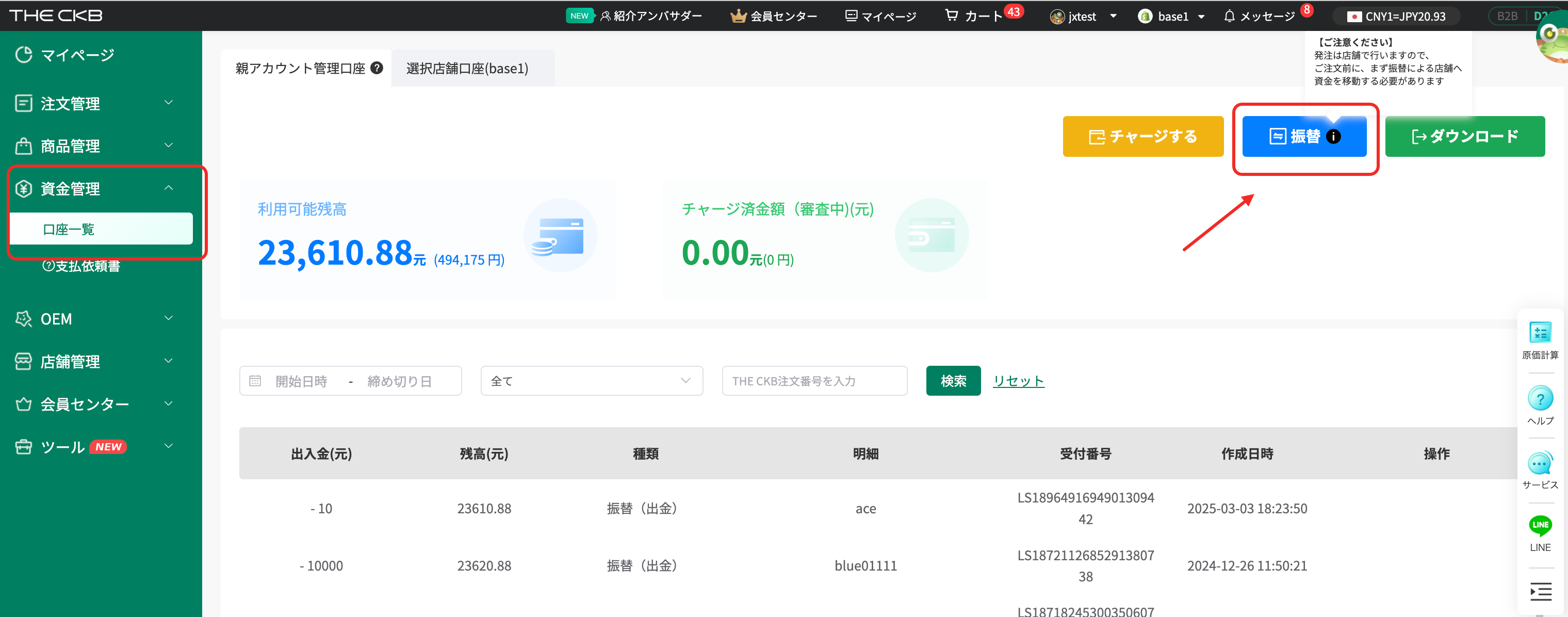Click calendar icon in date range picker
Viewport: 1568px width, 617px height.
(x=255, y=381)
